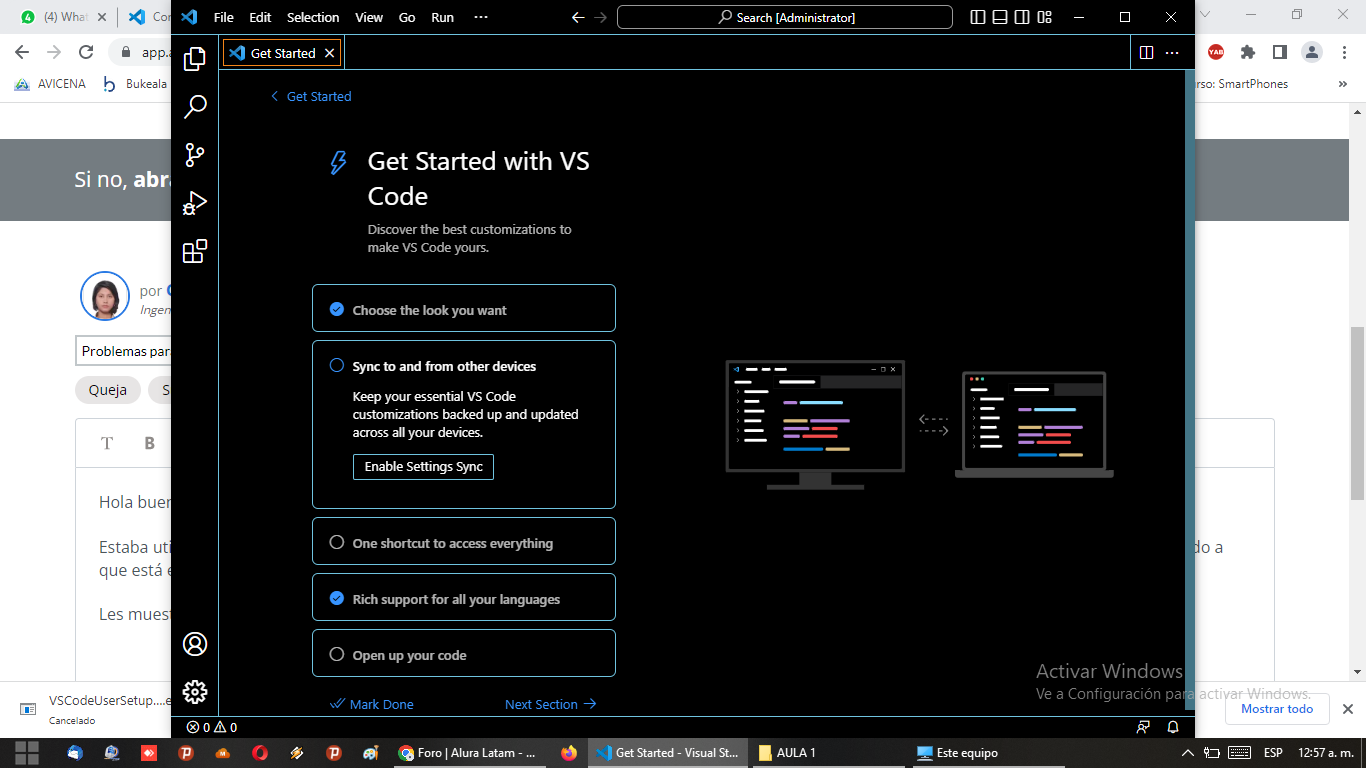The width and height of the screenshot is (1366, 768).
Task: Click Enable Settings Sync button
Action: (423, 467)
